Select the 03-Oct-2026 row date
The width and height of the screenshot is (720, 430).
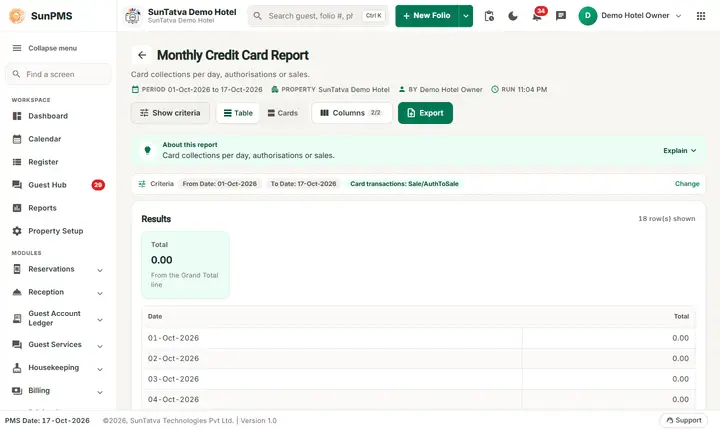pyautogui.click(x=174, y=379)
